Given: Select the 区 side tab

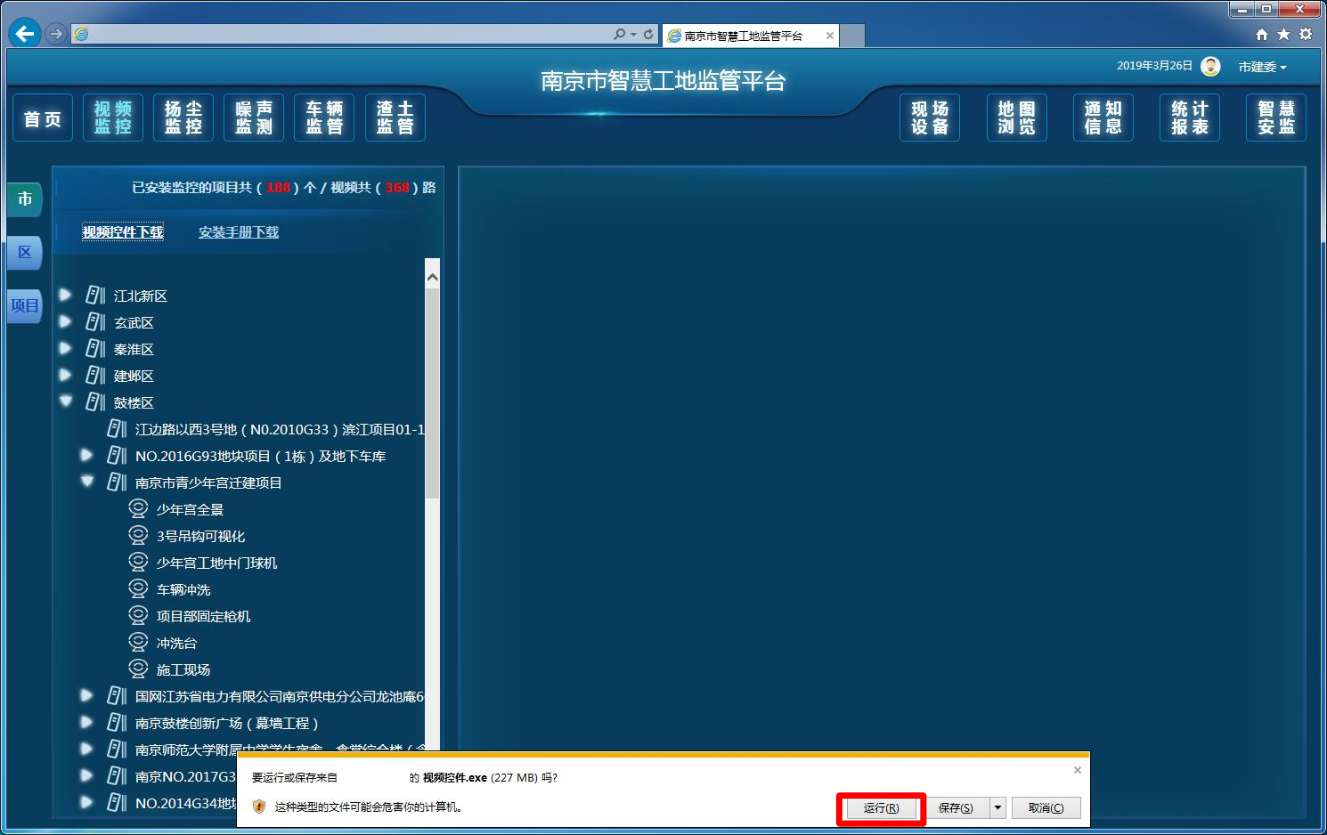Looking at the screenshot, I should tap(25, 252).
